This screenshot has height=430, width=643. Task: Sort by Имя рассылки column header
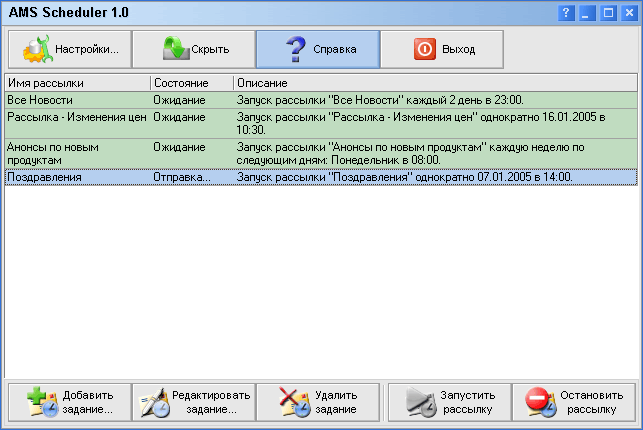77,82
